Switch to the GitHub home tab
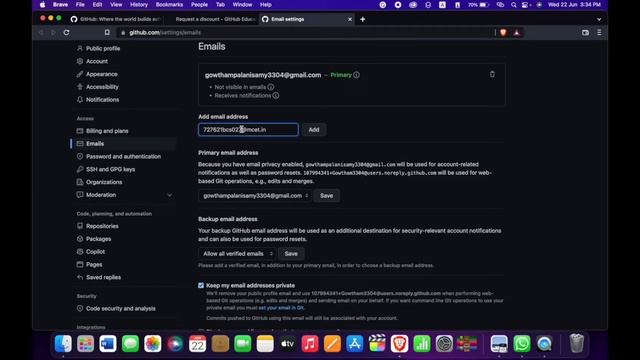Image resolution: width=640 pixels, height=360 pixels. click(116, 19)
